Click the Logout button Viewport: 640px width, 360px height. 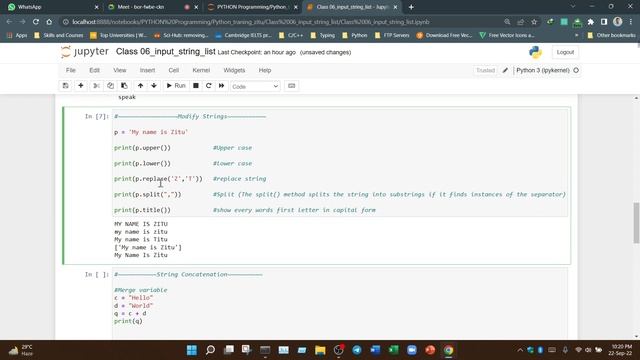click(565, 52)
